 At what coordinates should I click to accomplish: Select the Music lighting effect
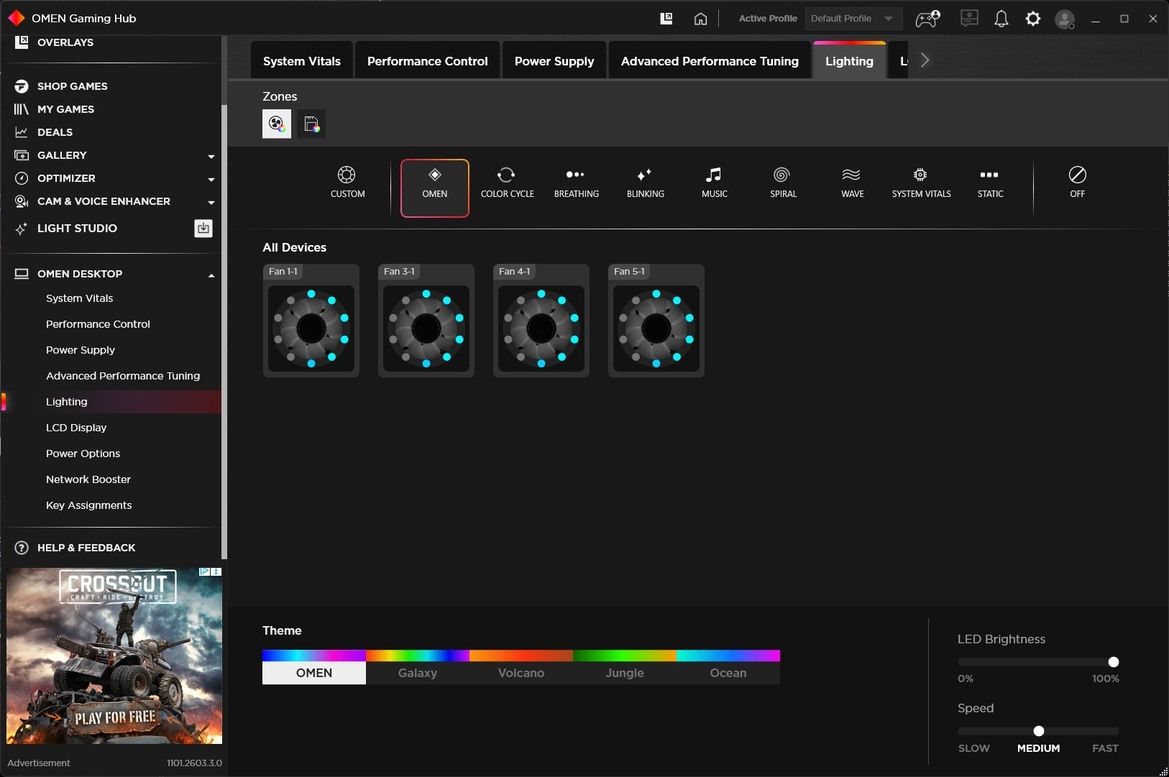coord(714,182)
